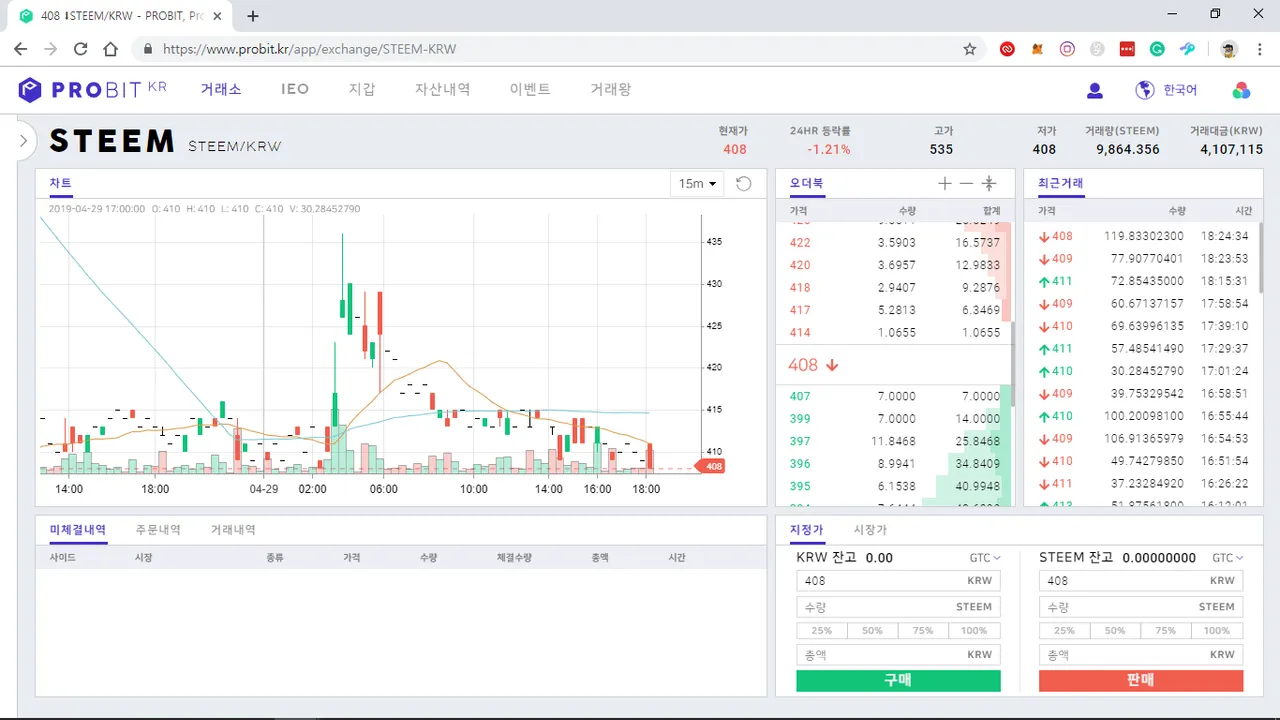Click the browser address bar URL

click(x=310, y=49)
